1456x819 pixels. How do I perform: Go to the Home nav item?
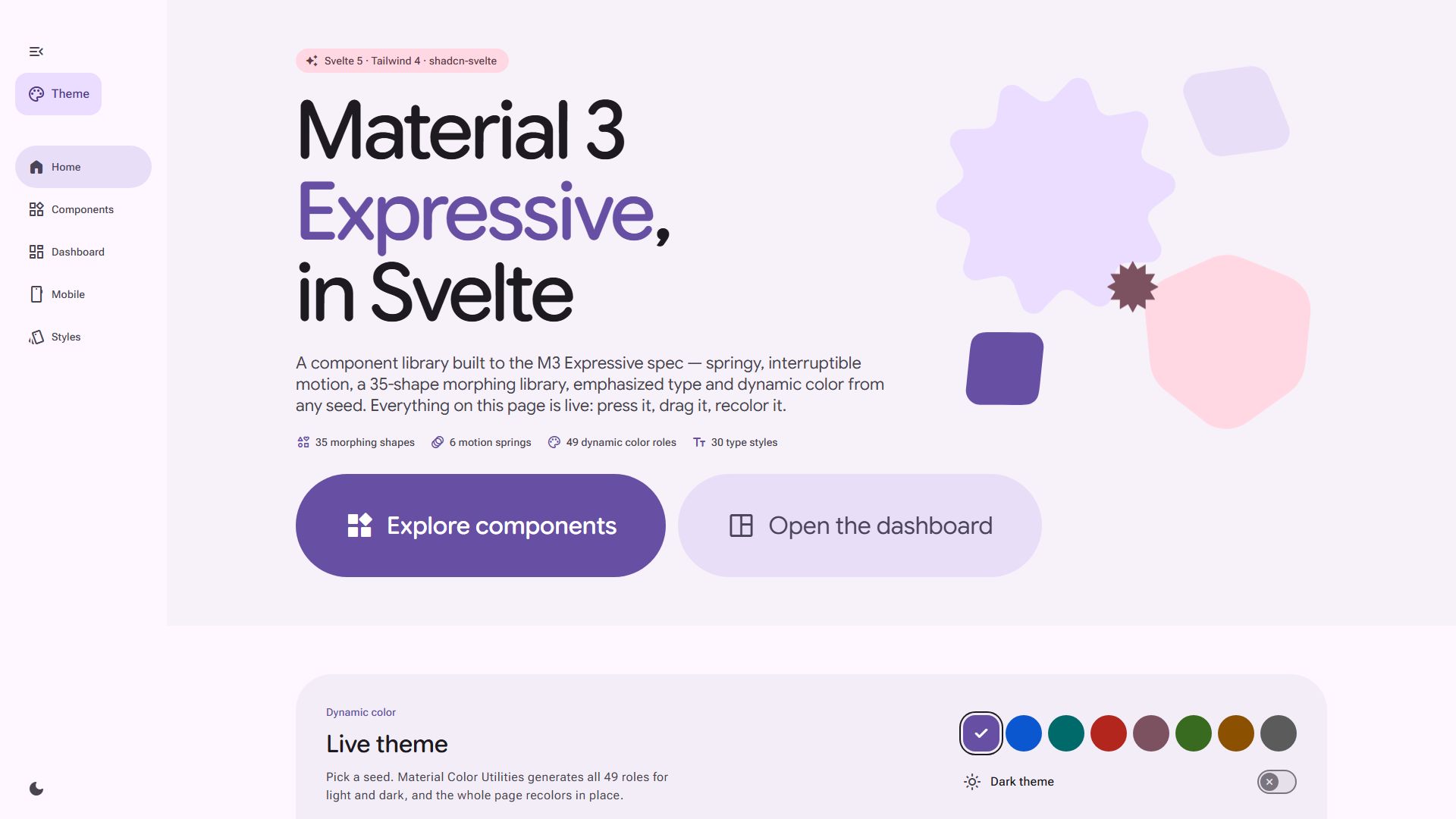83,167
